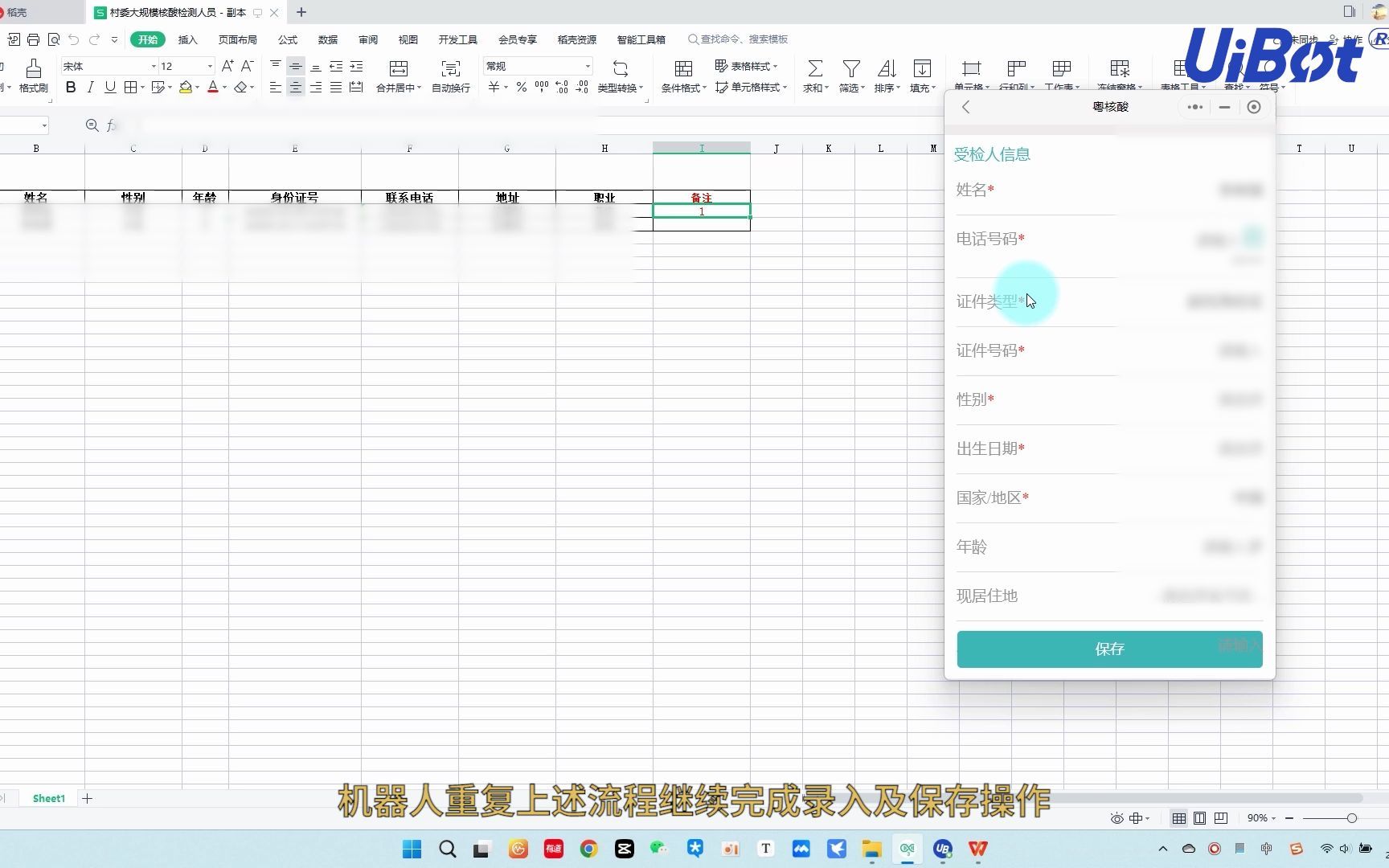Toggle underline formatting

[109, 87]
